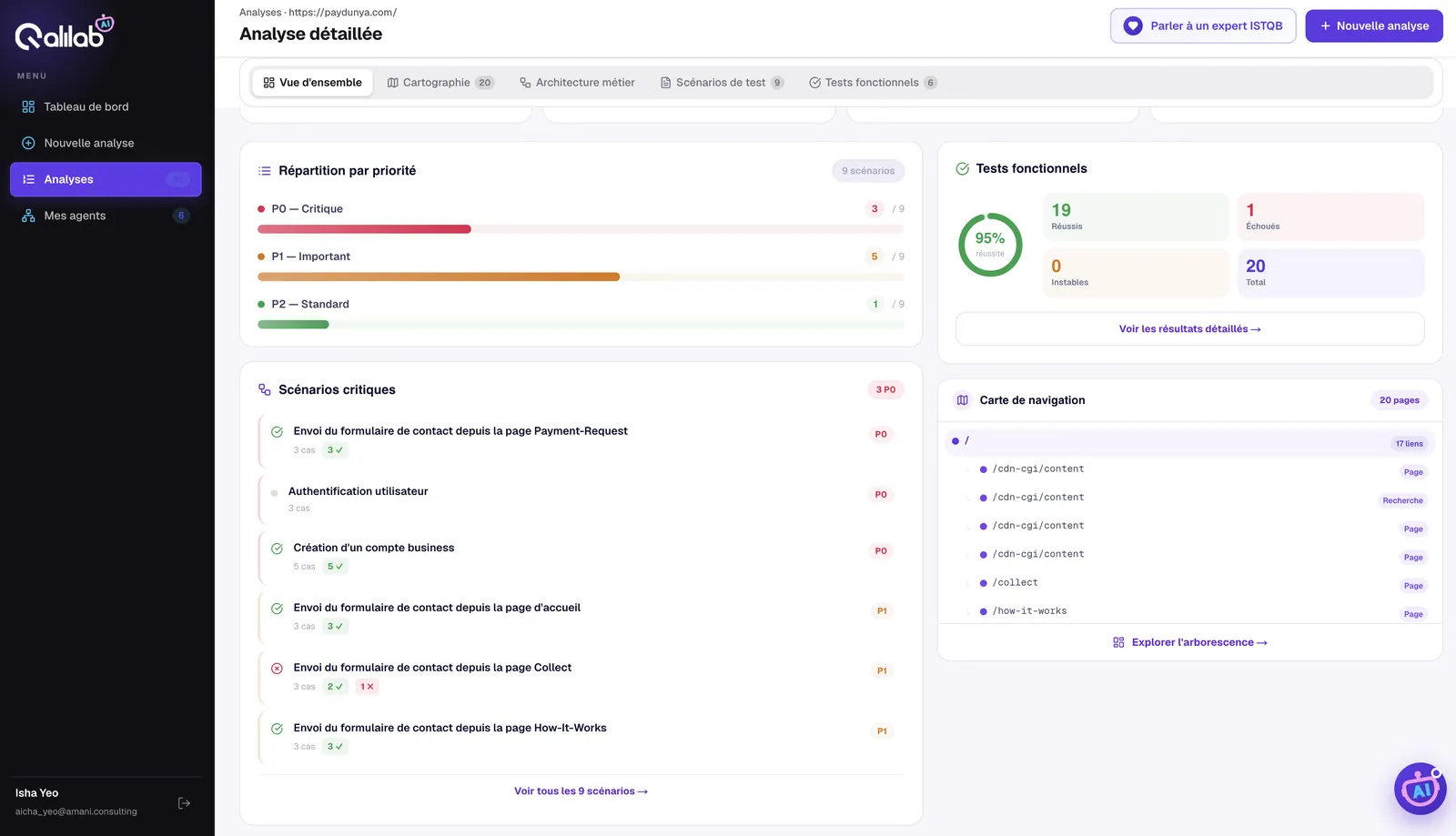The width and height of the screenshot is (1456, 836).
Task: Go to the Scénarios de test tab
Action: pos(722,83)
